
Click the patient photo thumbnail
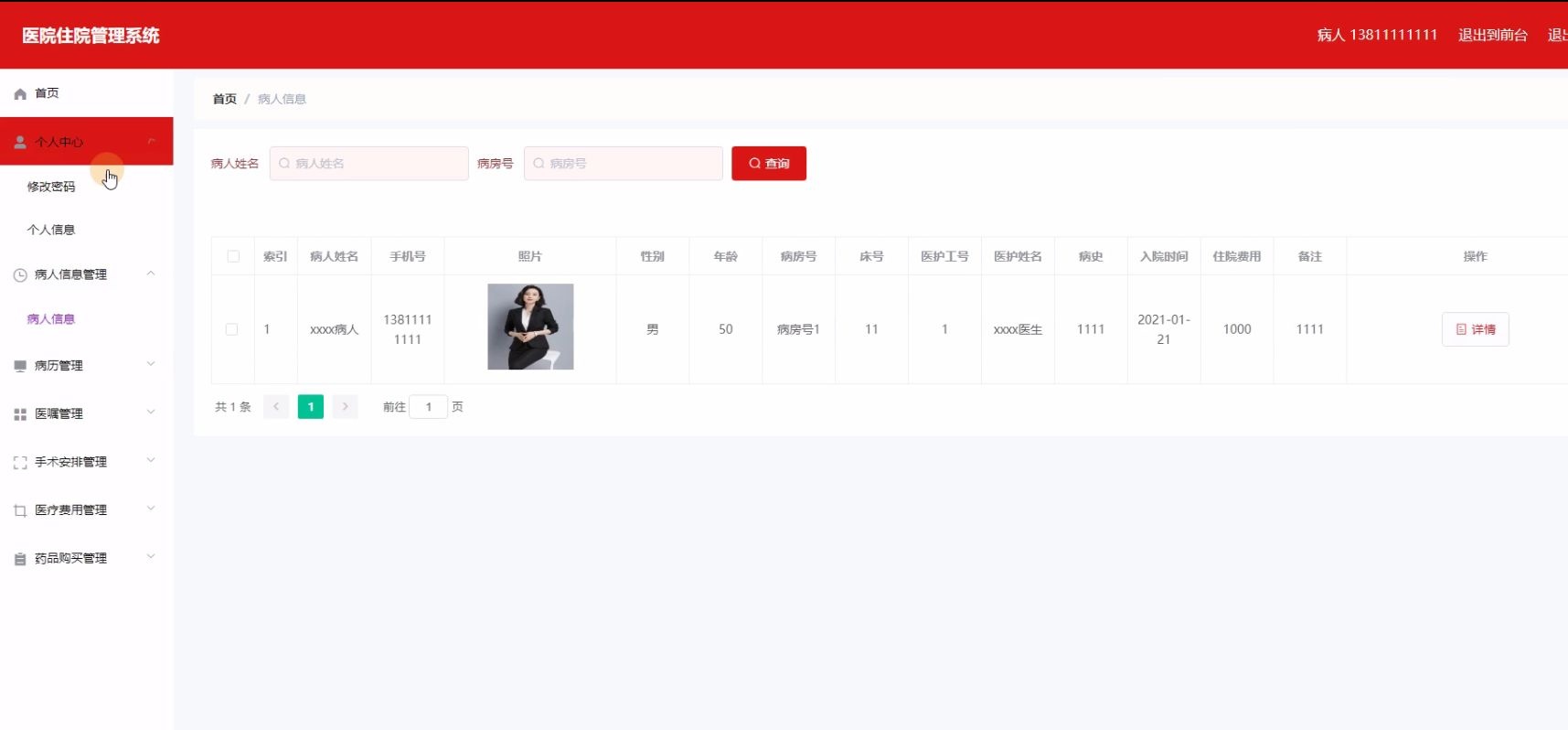click(530, 327)
